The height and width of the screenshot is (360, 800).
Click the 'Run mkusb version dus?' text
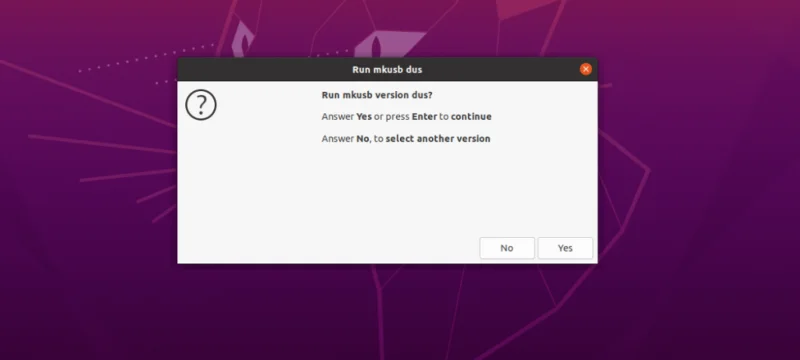[x=377, y=95]
